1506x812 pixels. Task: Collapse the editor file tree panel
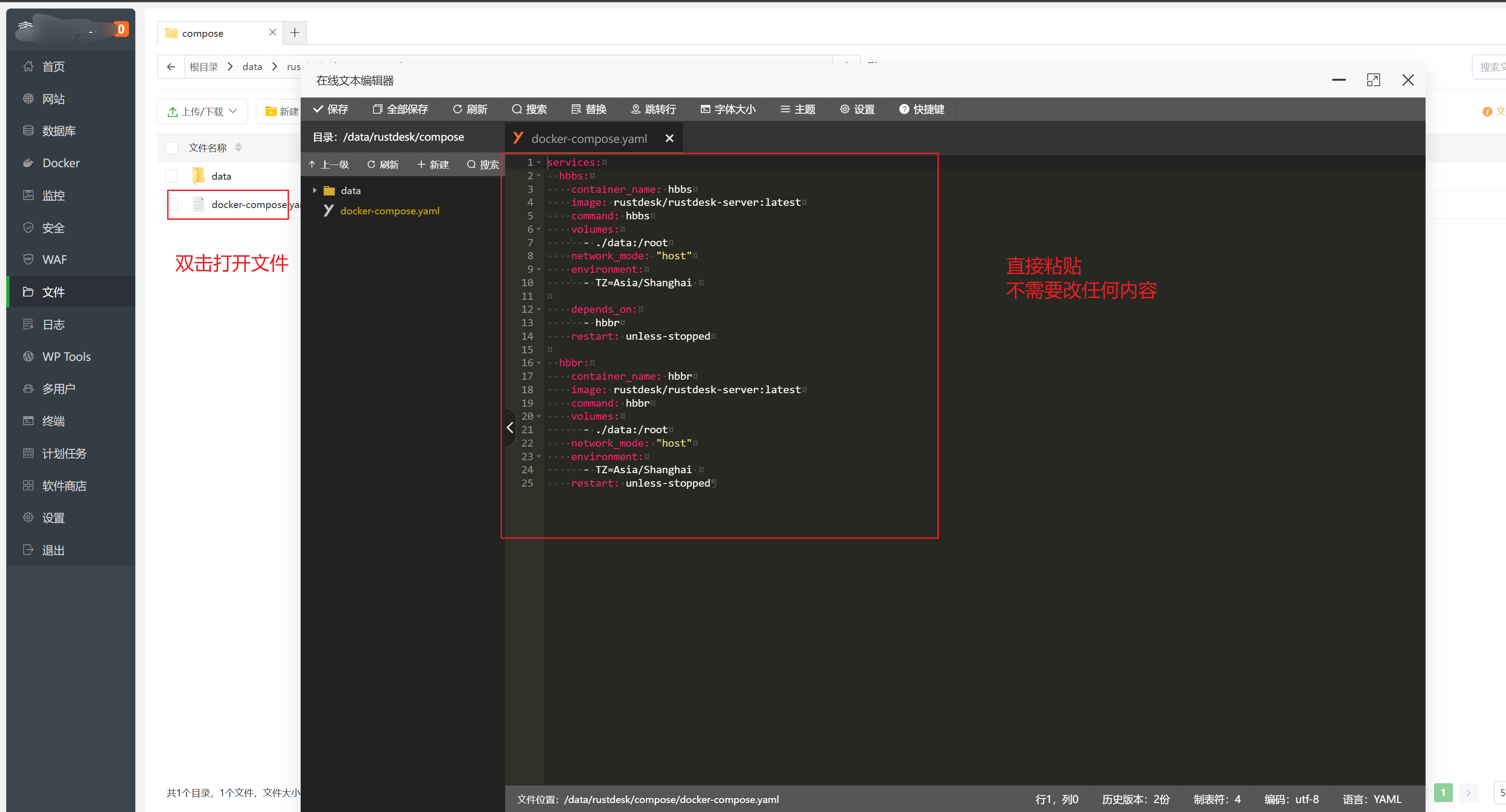point(510,428)
